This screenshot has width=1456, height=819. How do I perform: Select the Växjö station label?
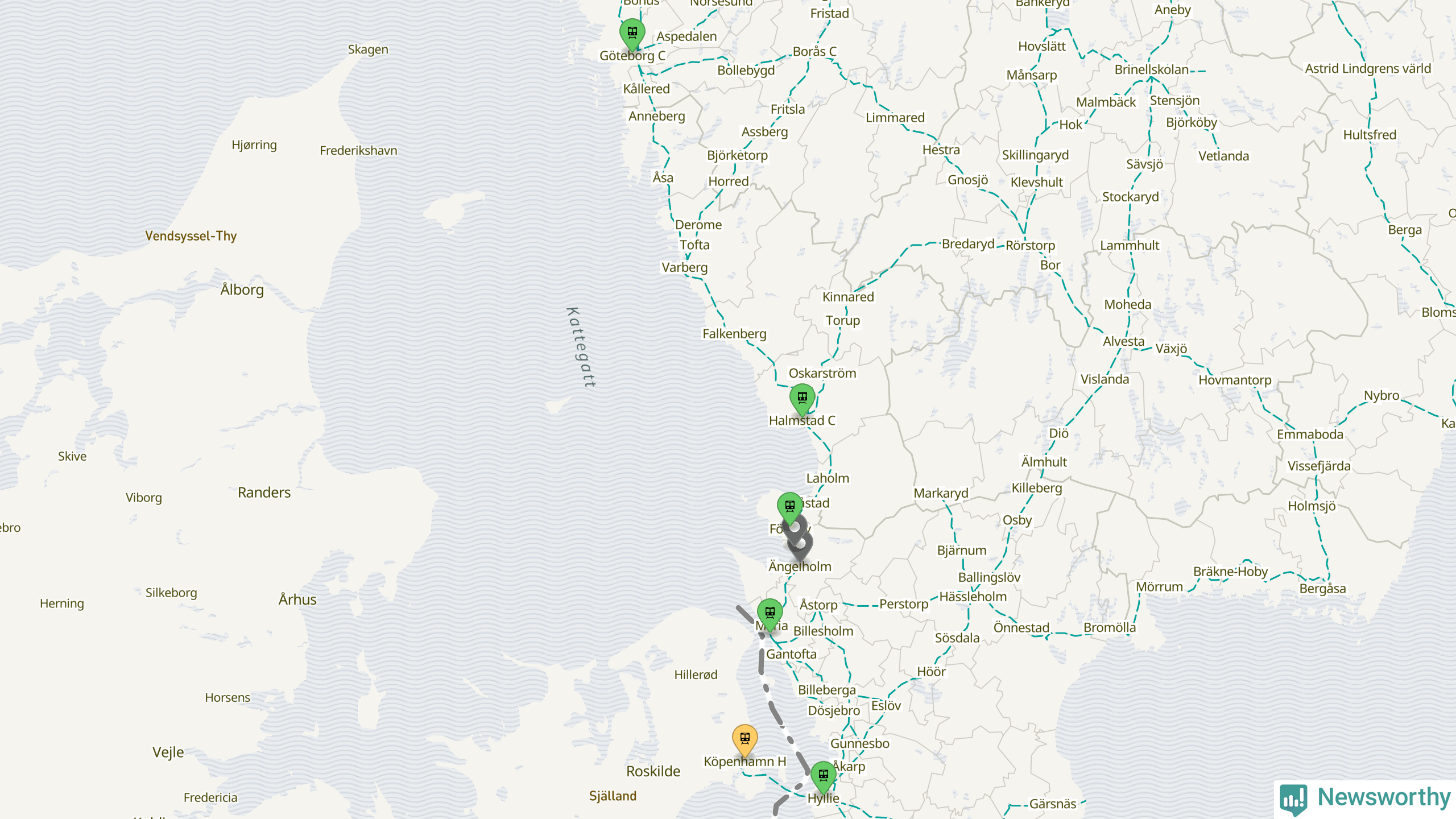pyautogui.click(x=1171, y=349)
